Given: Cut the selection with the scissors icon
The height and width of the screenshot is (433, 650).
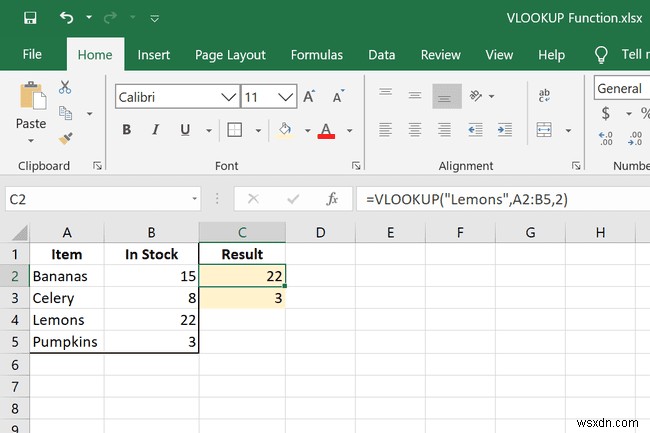Looking at the screenshot, I should coord(65,87).
